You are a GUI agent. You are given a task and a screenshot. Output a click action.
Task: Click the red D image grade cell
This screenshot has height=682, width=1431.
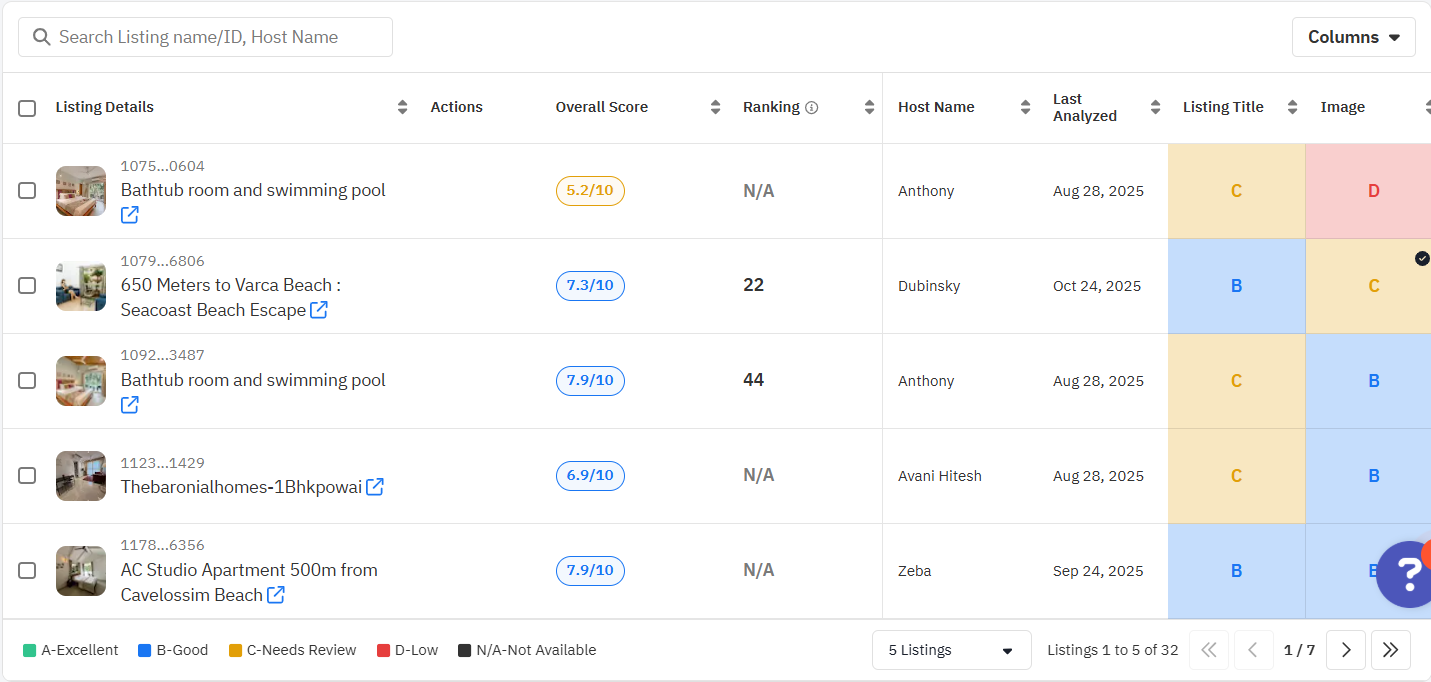pyautogui.click(x=1372, y=191)
